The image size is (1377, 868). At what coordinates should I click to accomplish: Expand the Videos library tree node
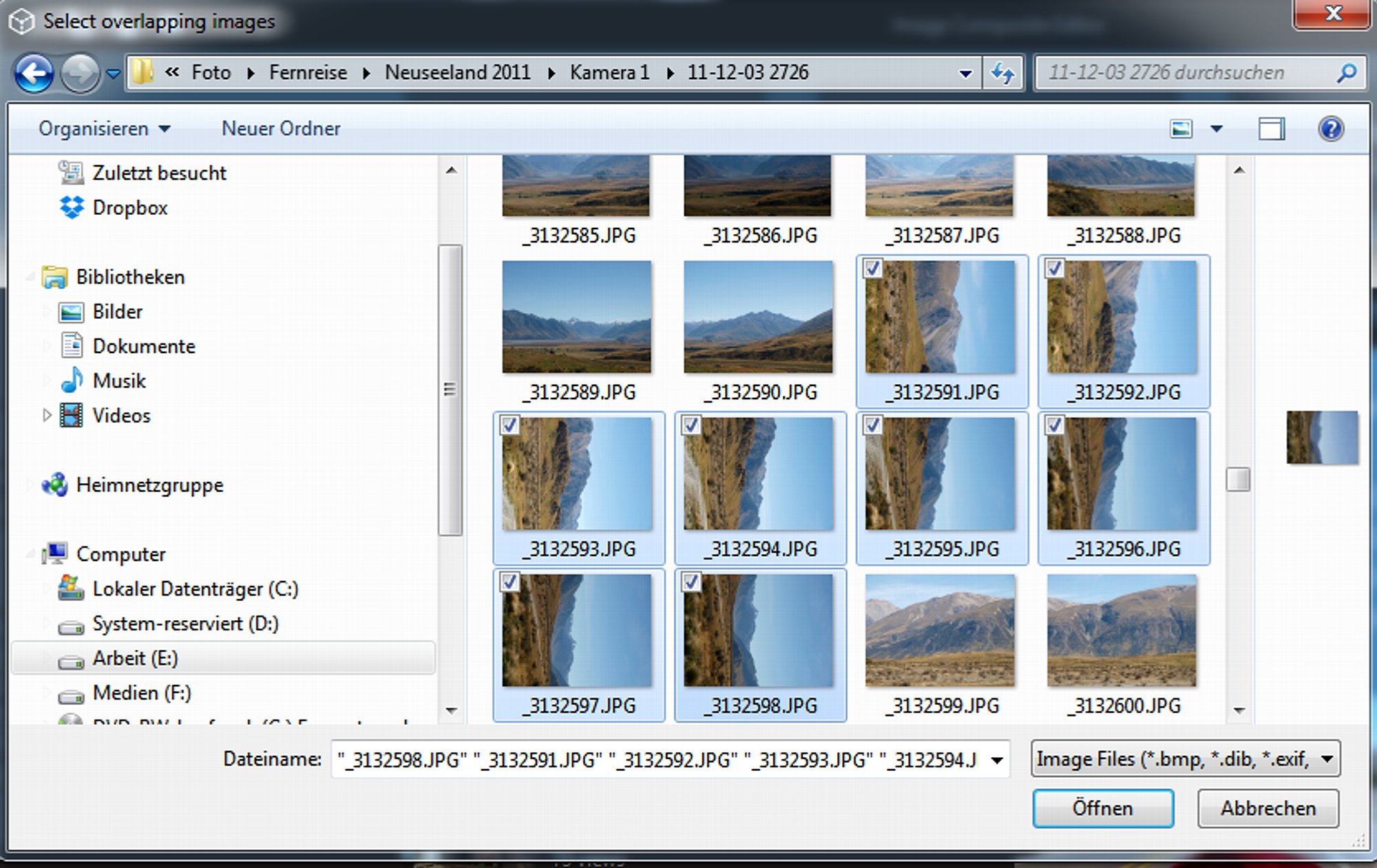point(47,415)
